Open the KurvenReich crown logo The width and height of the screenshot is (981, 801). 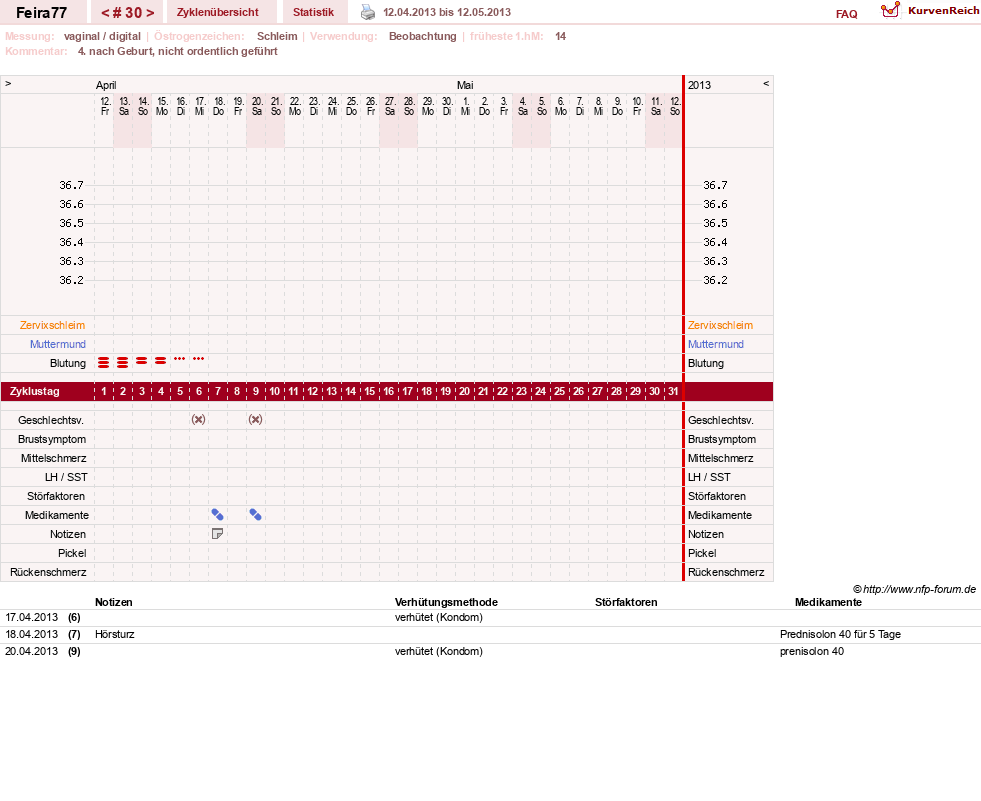click(890, 10)
